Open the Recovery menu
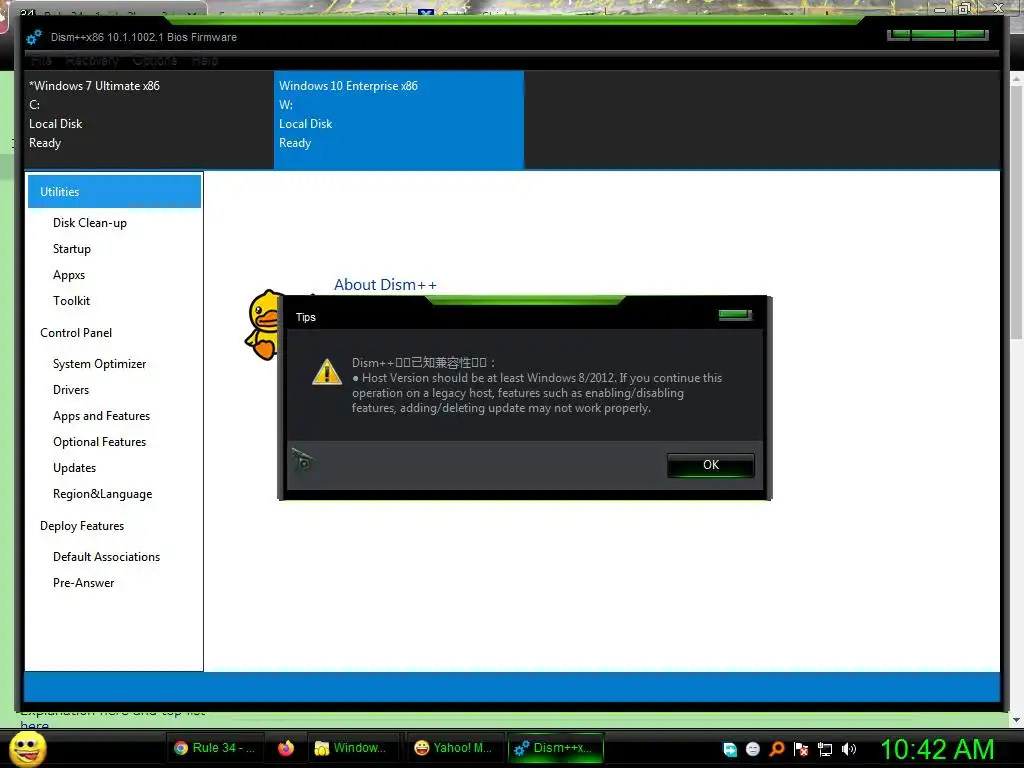This screenshot has width=1024, height=768. click(92, 61)
